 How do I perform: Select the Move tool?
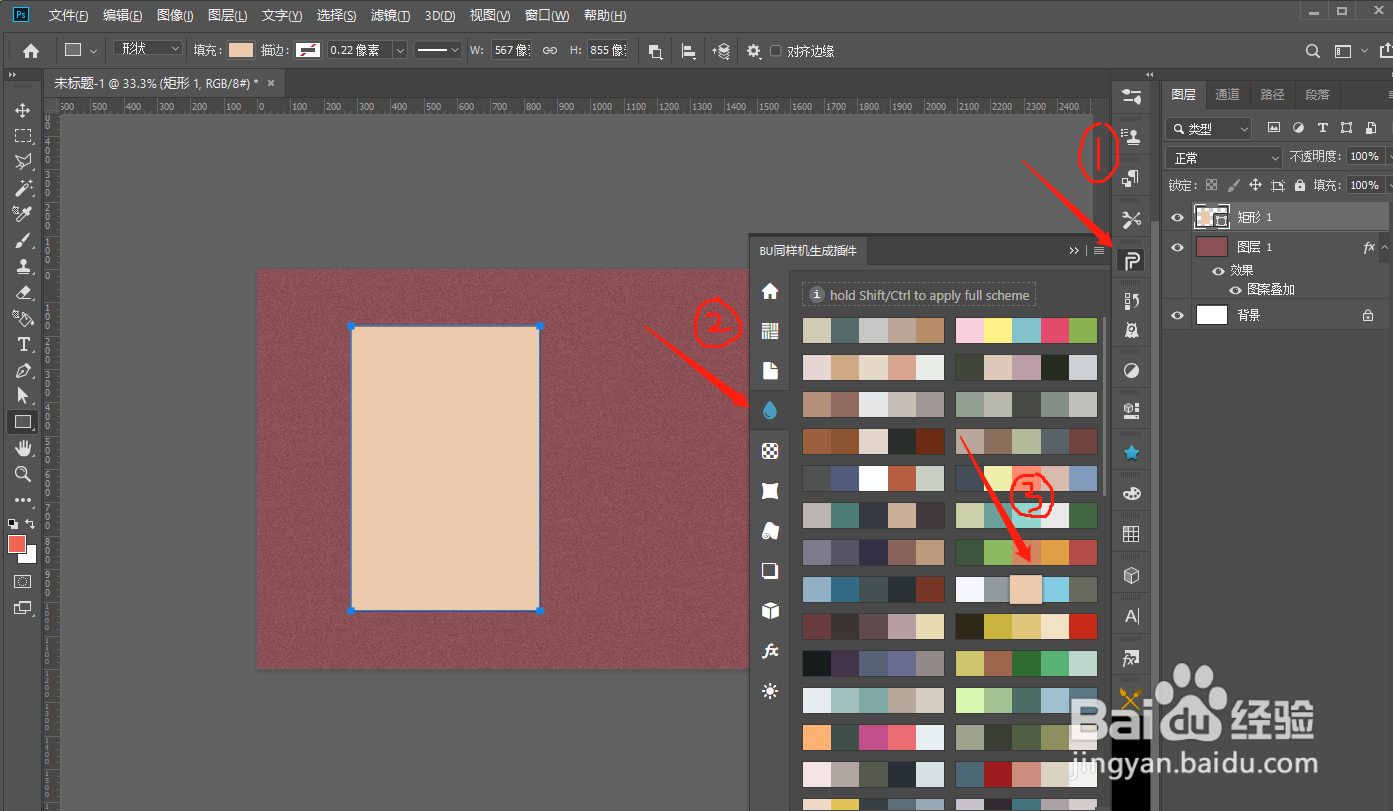(x=22, y=110)
